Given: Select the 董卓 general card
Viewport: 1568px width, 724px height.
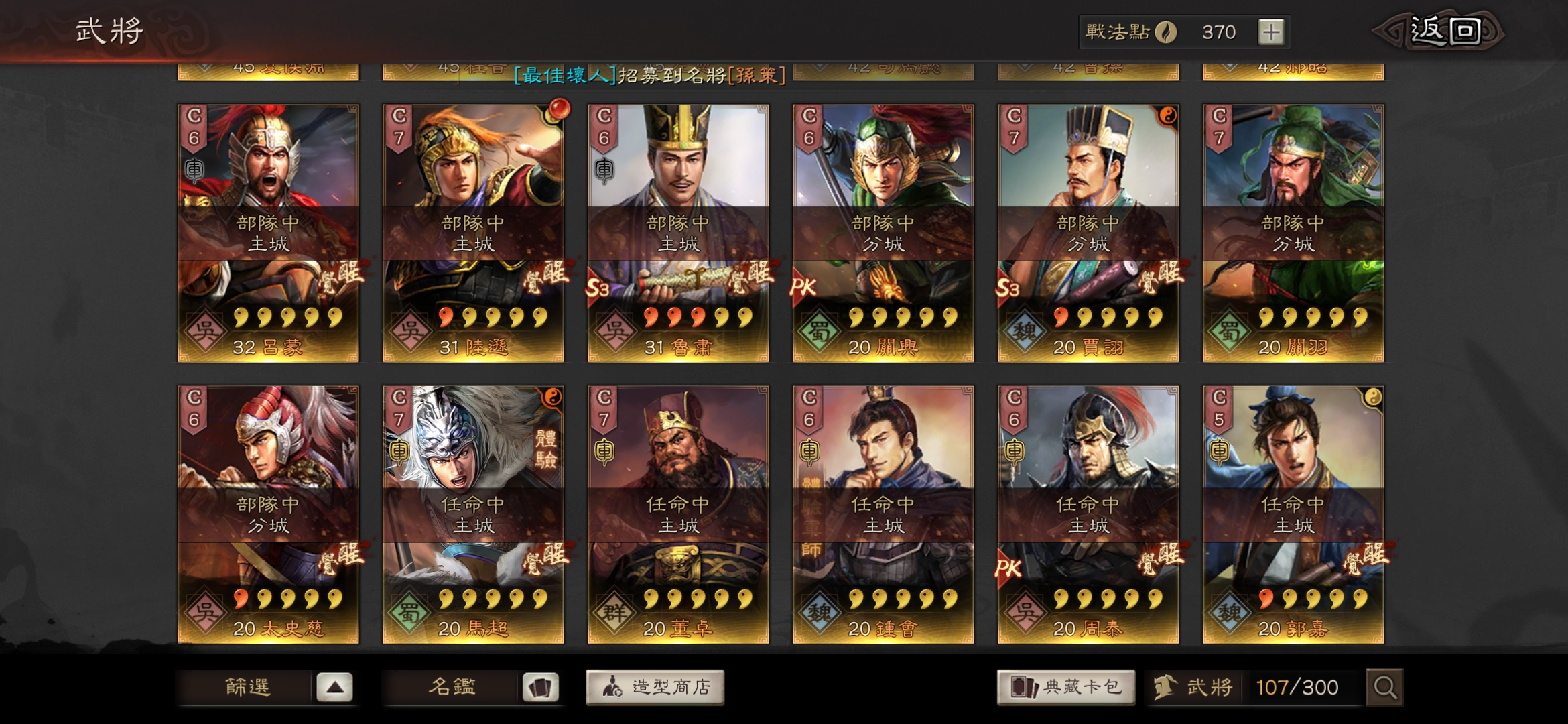Looking at the screenshot, I should click(678, 515).
